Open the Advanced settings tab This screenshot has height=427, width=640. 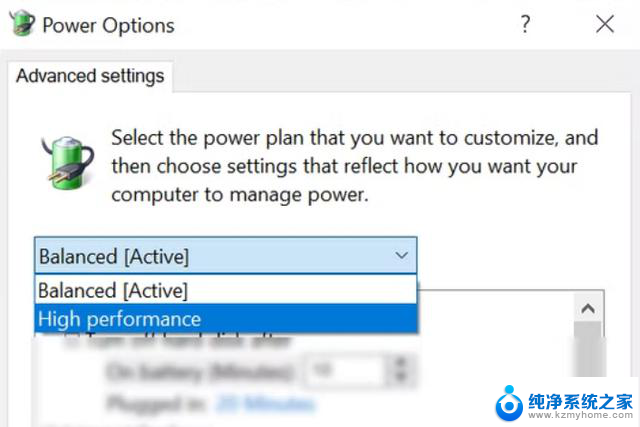(x=90, y=76)
